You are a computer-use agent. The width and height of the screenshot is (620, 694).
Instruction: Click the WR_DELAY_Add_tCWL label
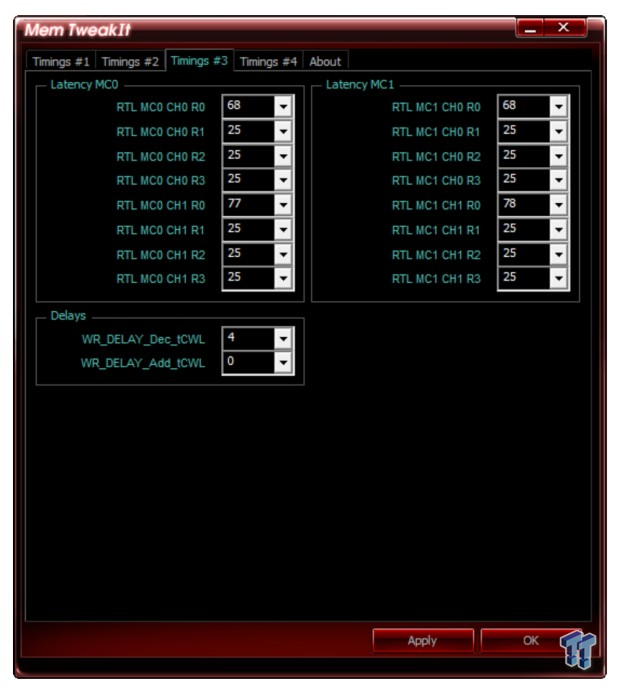tap(143, 363)
